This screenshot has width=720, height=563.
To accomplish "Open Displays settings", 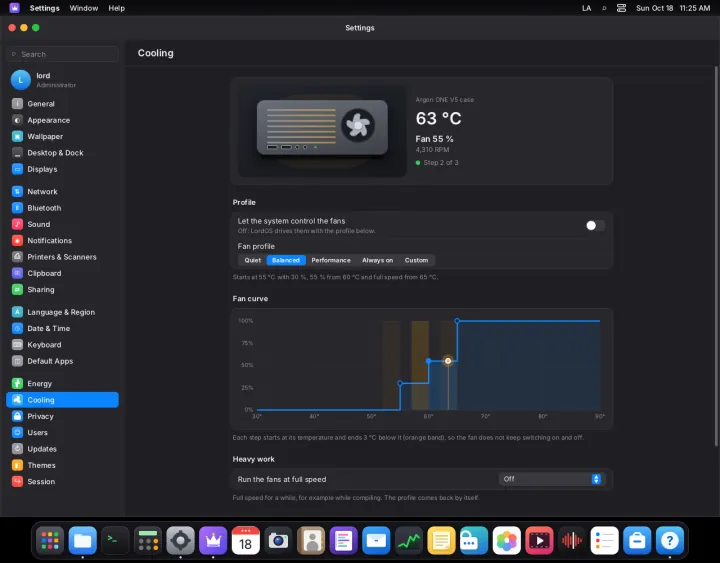I will coord(62,169).
